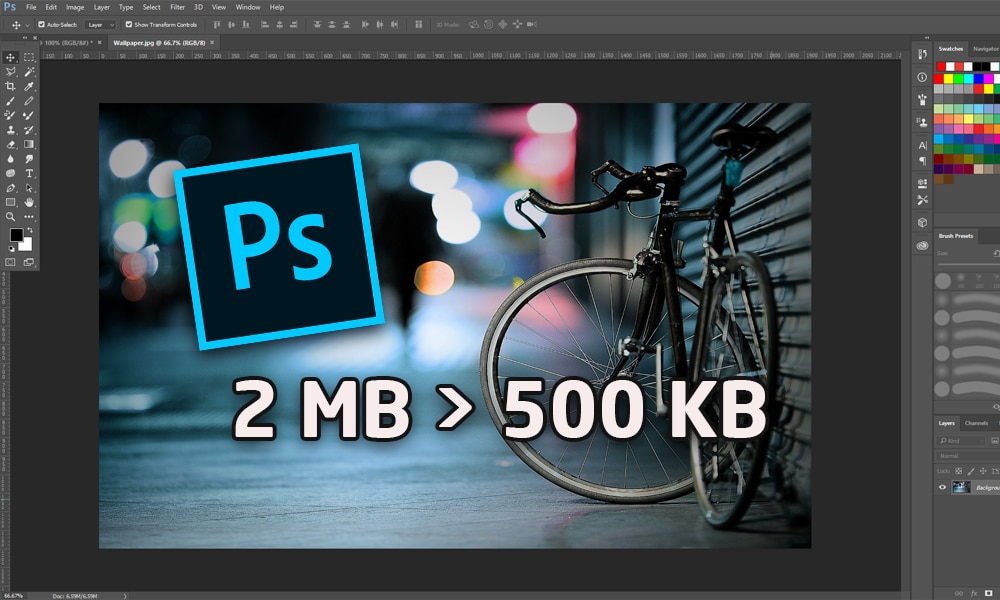This screenshot has width=1000, height=600.
Task: Swap foreground and background colors
Action: pos(29,230)
